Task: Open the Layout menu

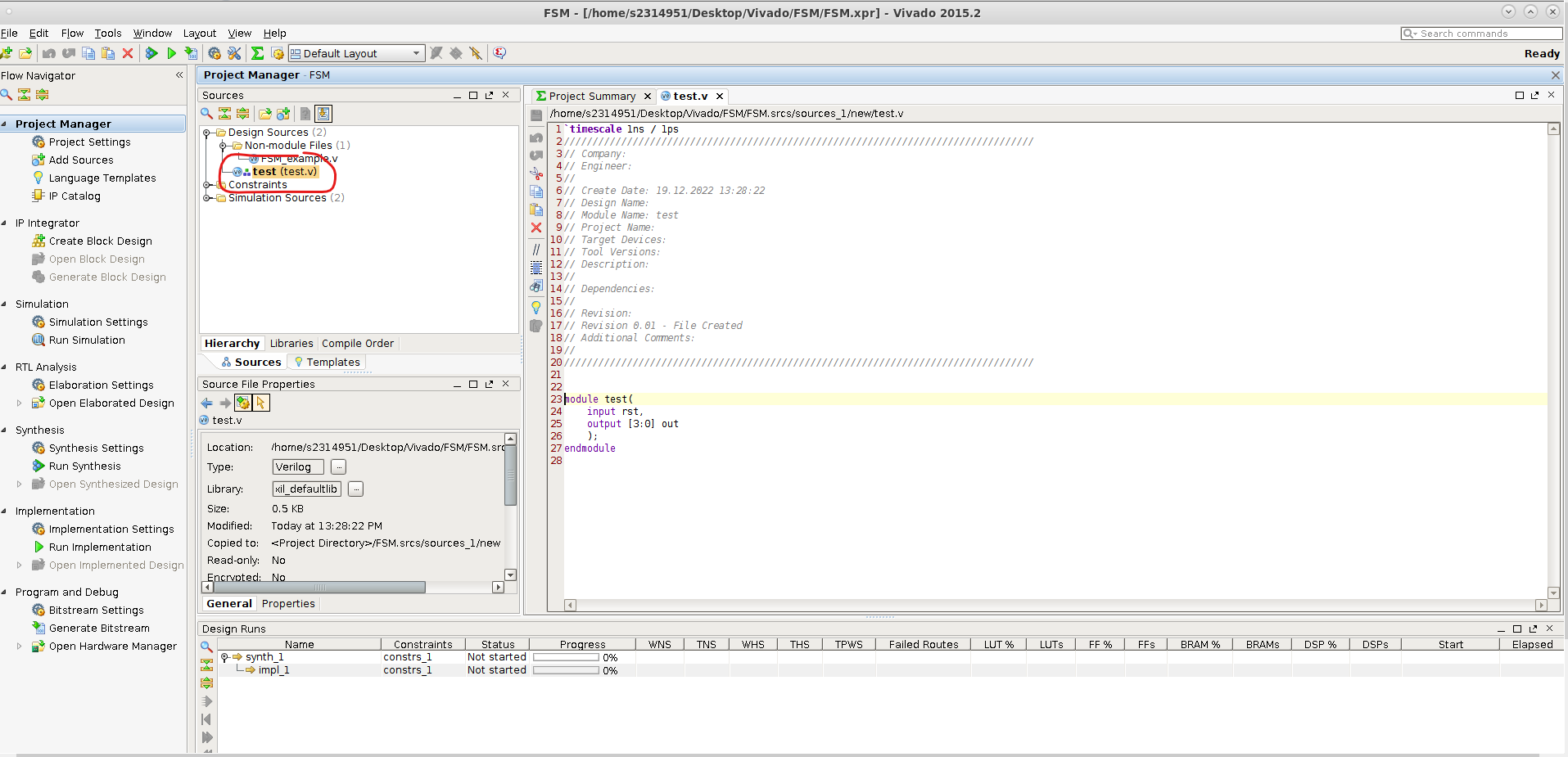Action: (200, 34)
